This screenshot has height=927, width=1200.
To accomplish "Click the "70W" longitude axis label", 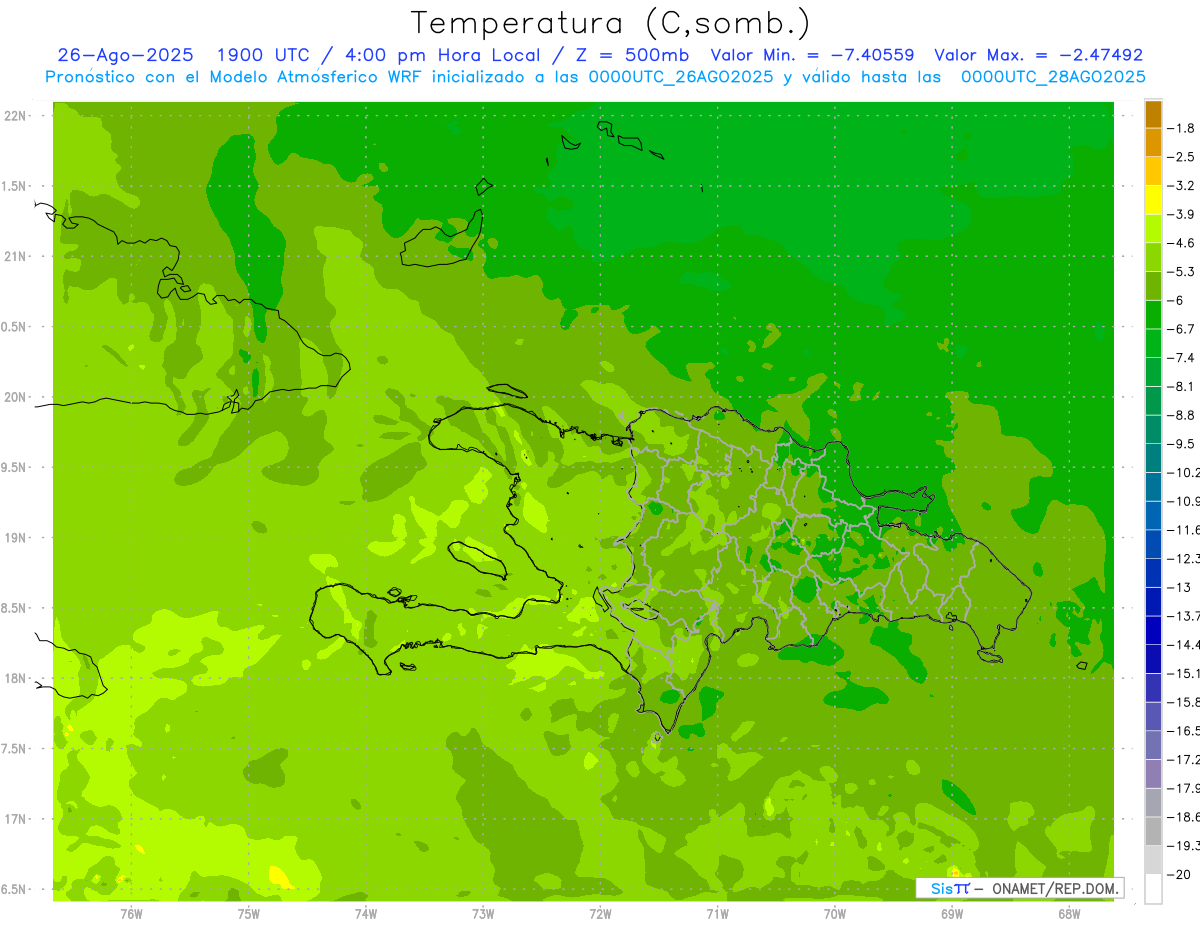I will tap(835, 914).
